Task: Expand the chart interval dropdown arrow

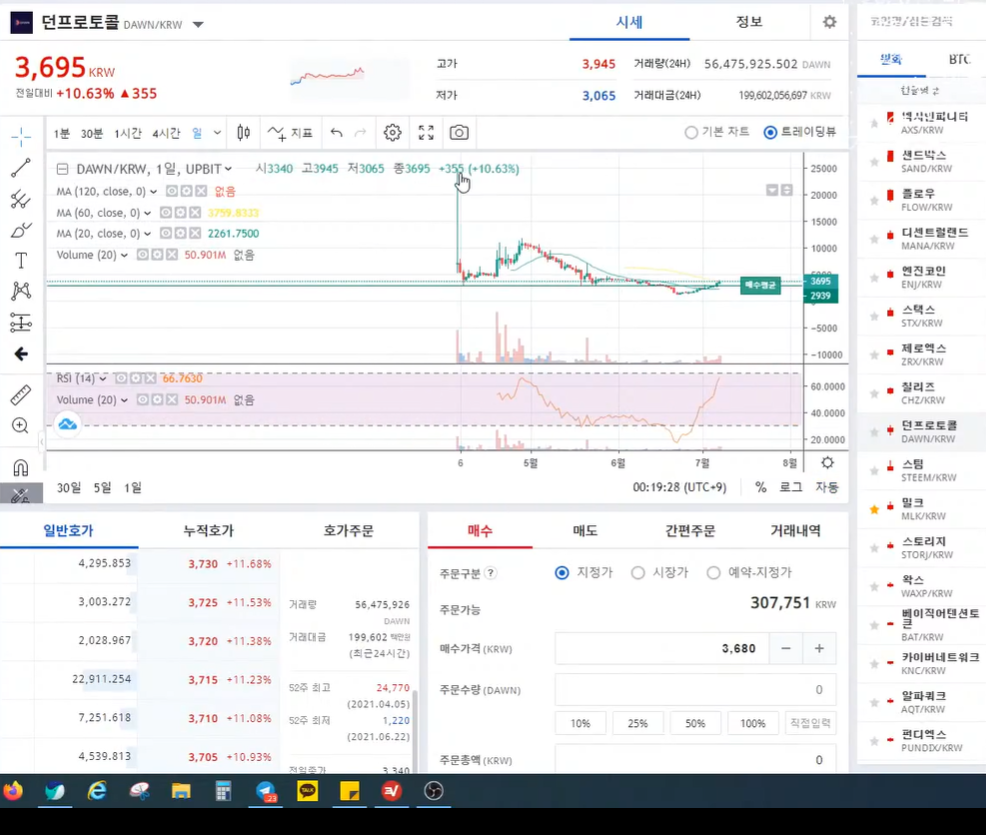Action: 217,133
